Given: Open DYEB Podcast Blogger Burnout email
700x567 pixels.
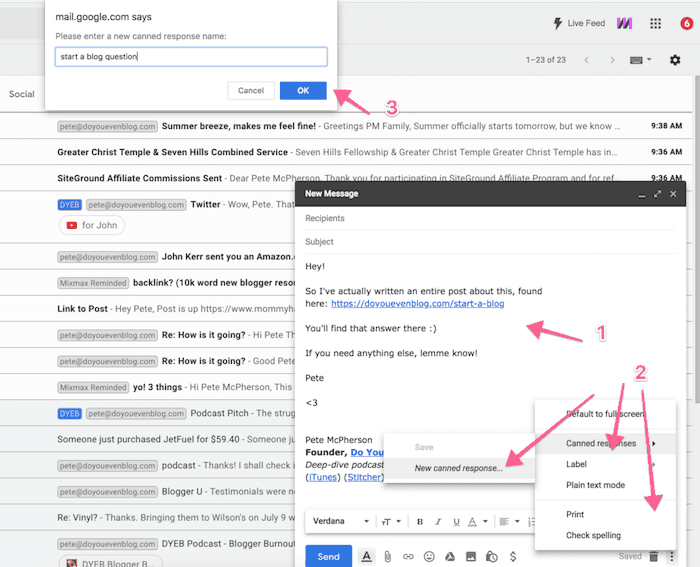Looking at the screenshot, I should click(x=147, y=544).
